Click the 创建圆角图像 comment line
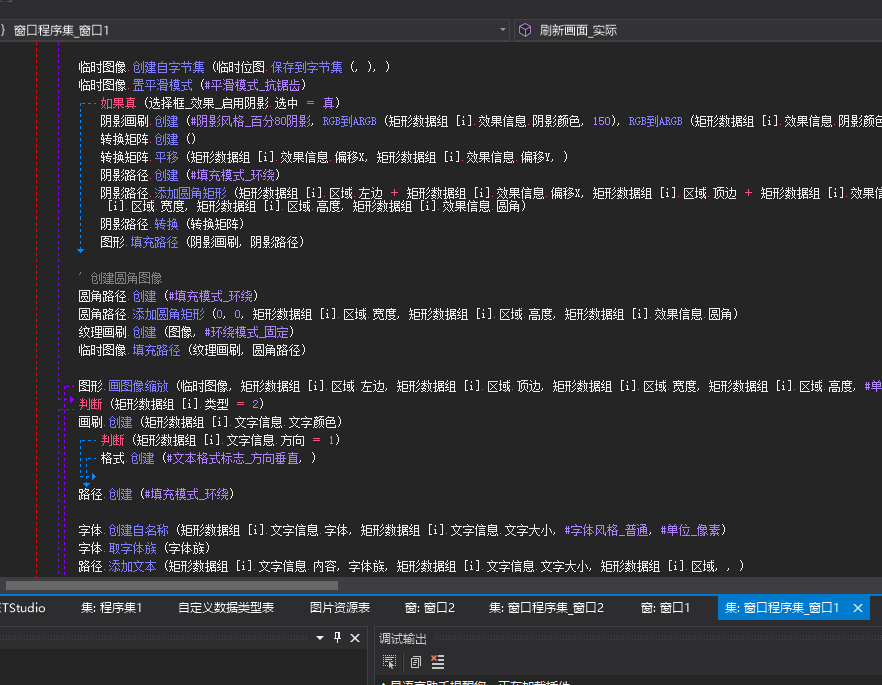The width and height of the screenshot is (882, 685). (x=126, y=278)
